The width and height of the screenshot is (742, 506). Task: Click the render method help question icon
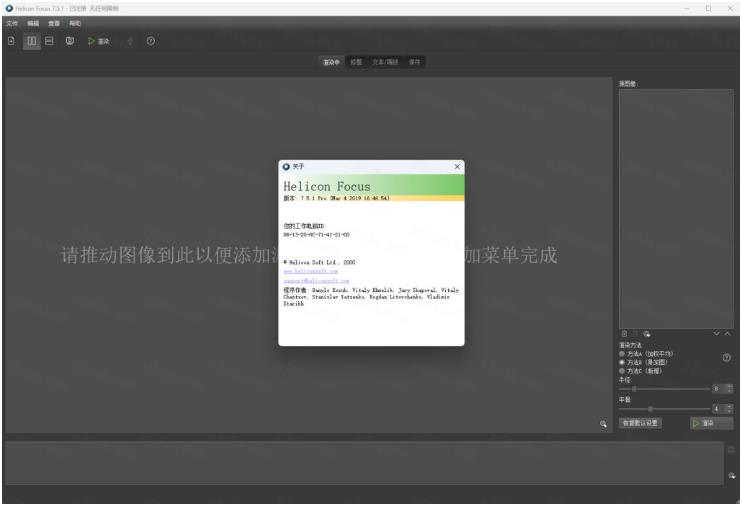726,358
